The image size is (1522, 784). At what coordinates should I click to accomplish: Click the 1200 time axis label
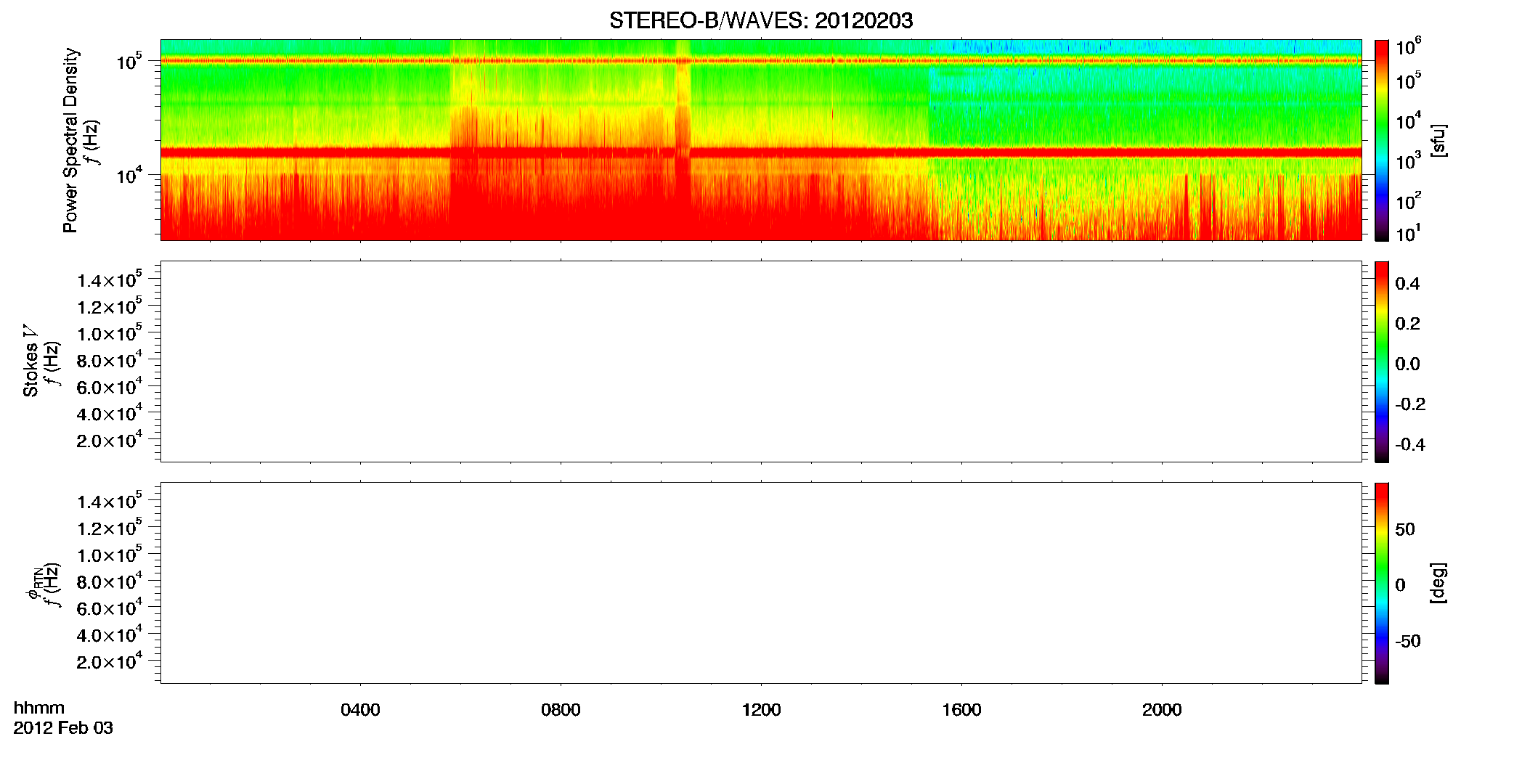click(761, 710)
